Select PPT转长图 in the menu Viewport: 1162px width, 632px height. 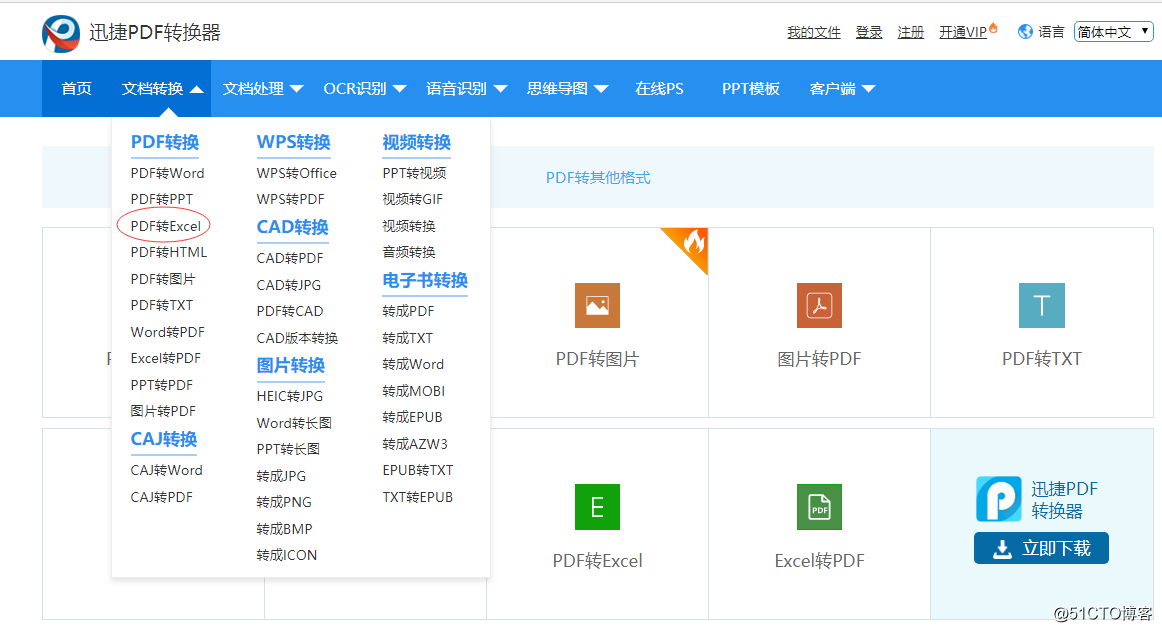tap(288, 449)
